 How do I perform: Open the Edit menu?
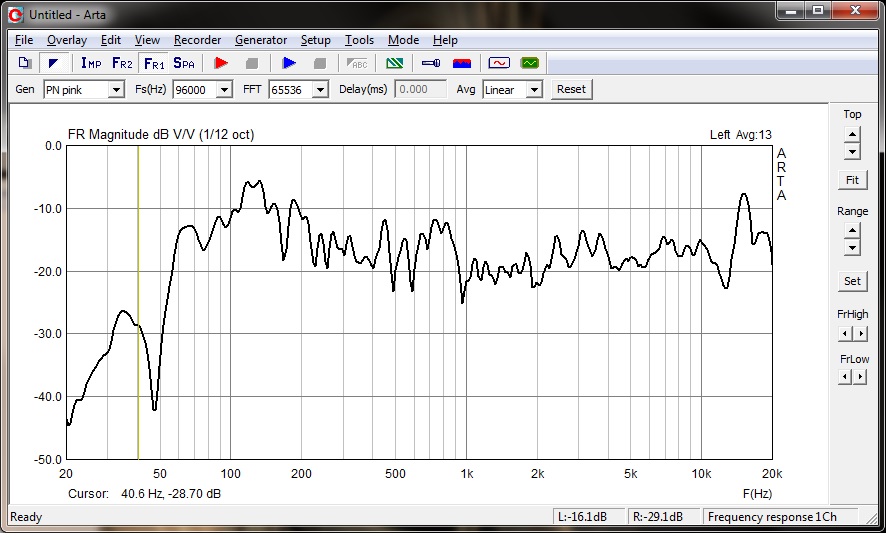coord(111,40)
